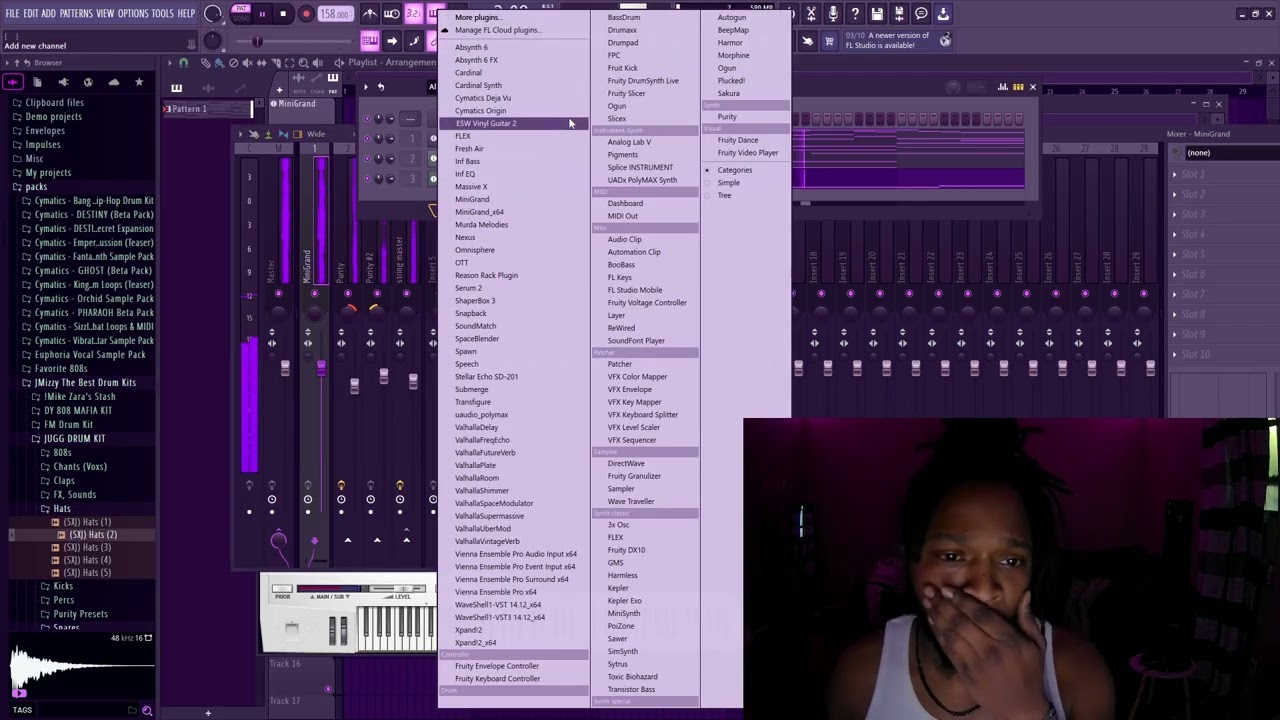Screen dimensions: 1280x720
Task: Choose Omnisphere from the plugin list
Action: click(x=475, y=250)
